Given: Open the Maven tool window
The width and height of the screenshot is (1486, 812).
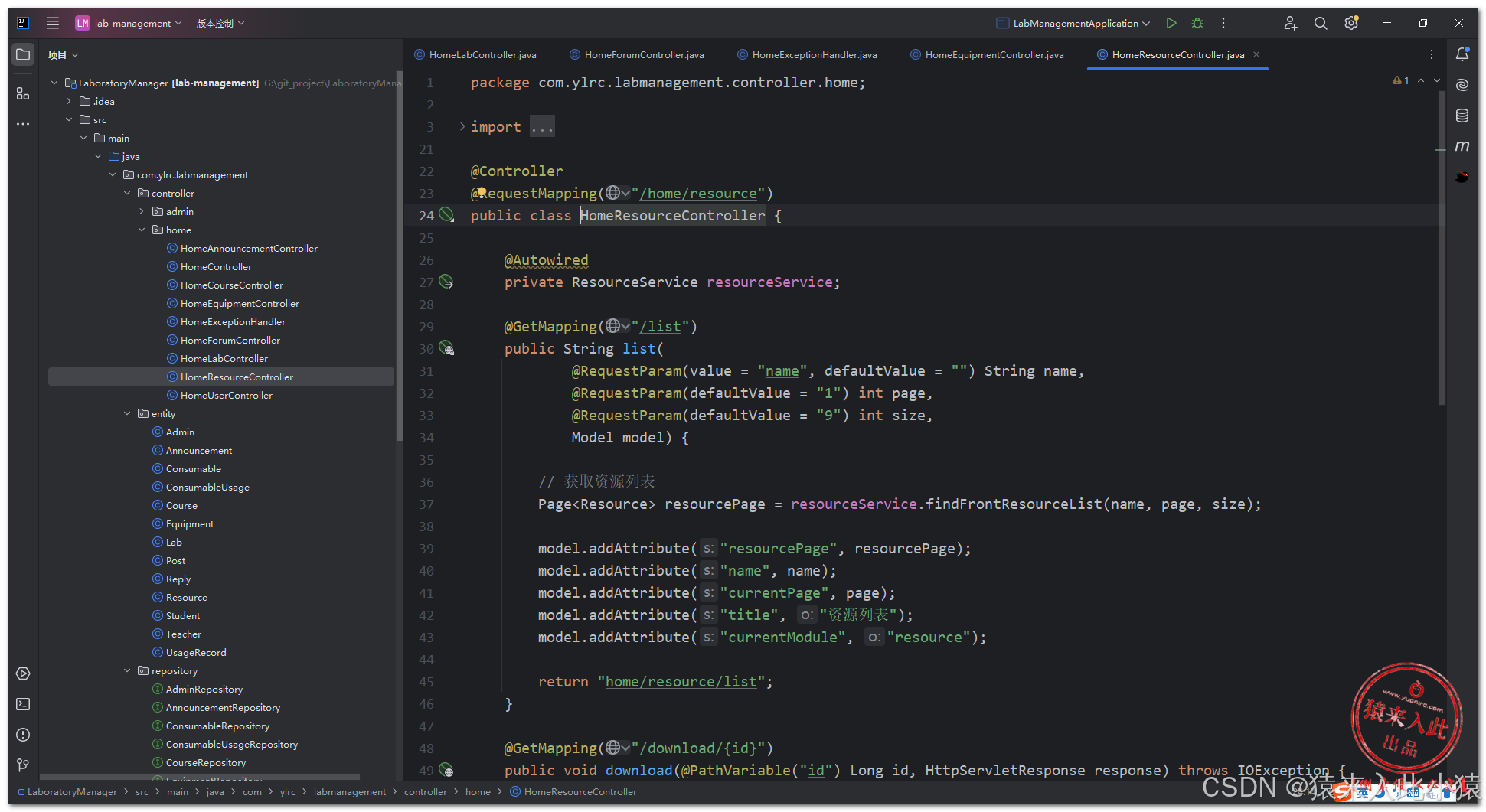Looking at the screenshot, I should [1462, 145].
